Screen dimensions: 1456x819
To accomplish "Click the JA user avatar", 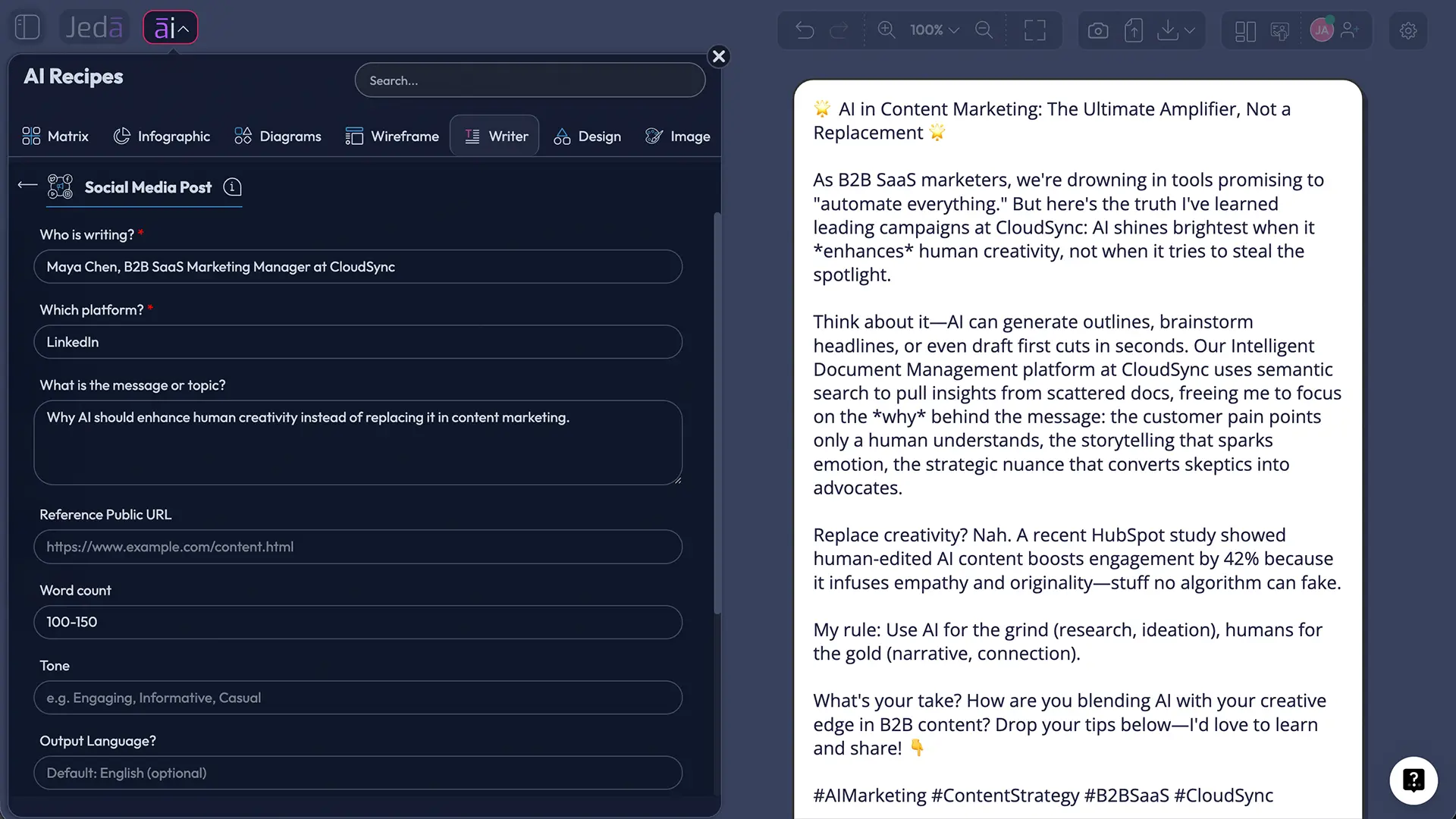I will [x=1322, y=30].
